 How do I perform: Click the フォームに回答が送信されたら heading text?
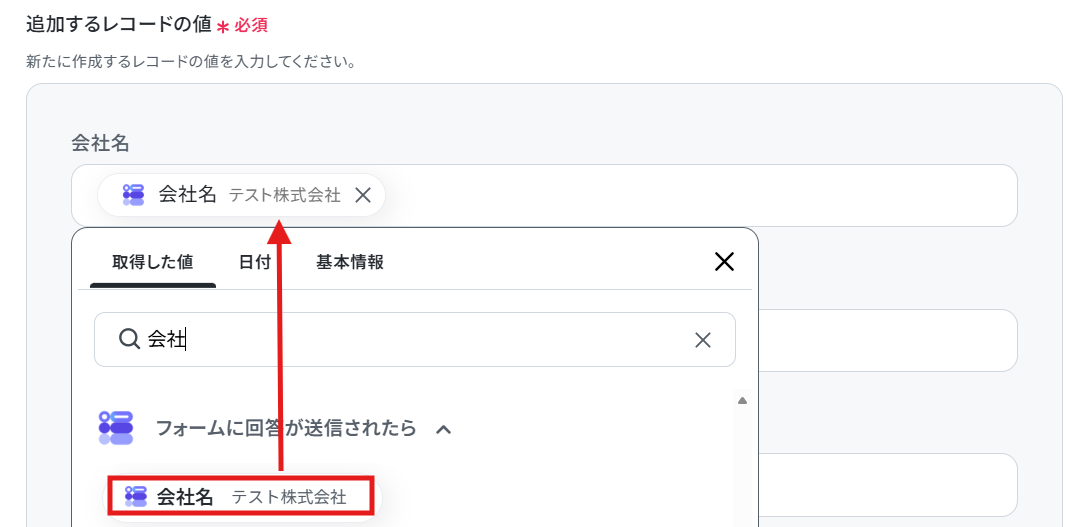[286, 428]
